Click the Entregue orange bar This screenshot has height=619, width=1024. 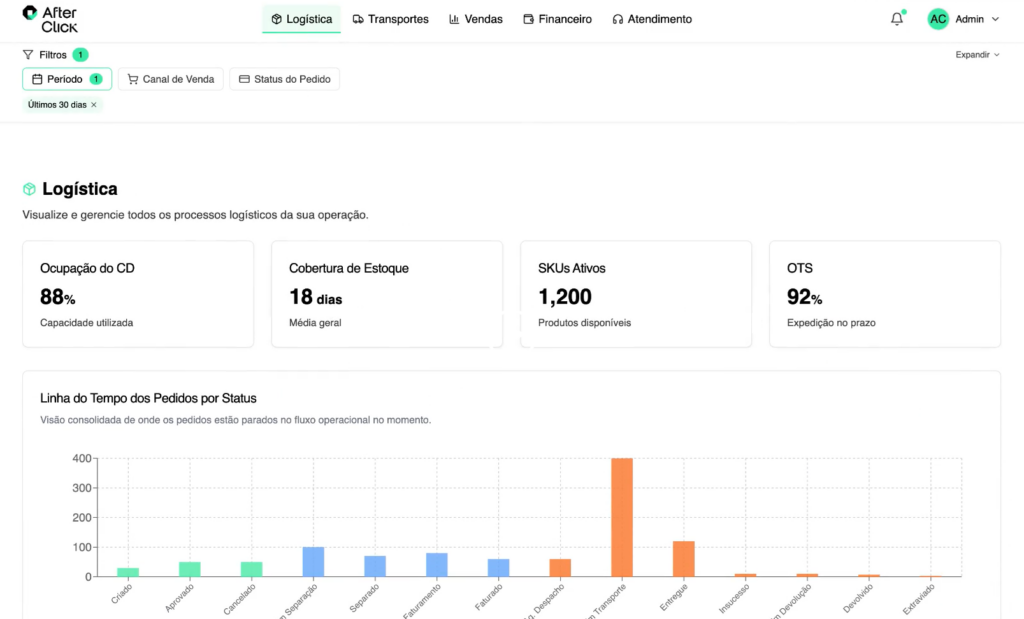click(684, 559)
